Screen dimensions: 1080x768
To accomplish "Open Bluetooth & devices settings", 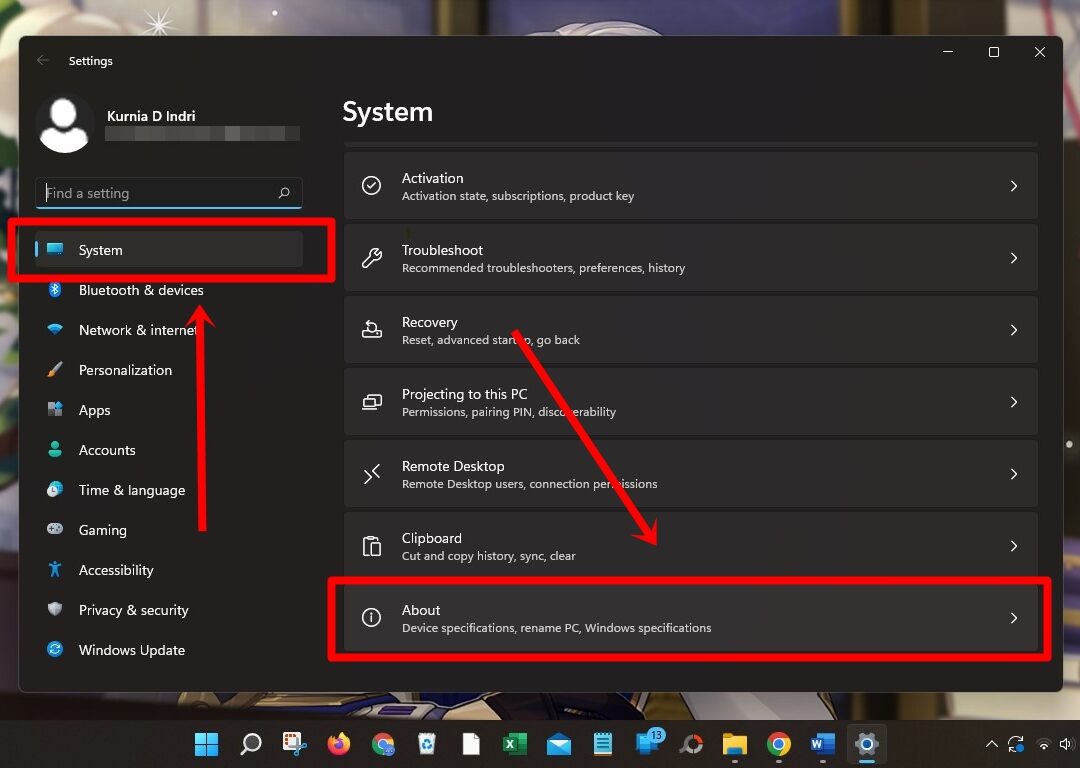I will [x=141, y=290].
